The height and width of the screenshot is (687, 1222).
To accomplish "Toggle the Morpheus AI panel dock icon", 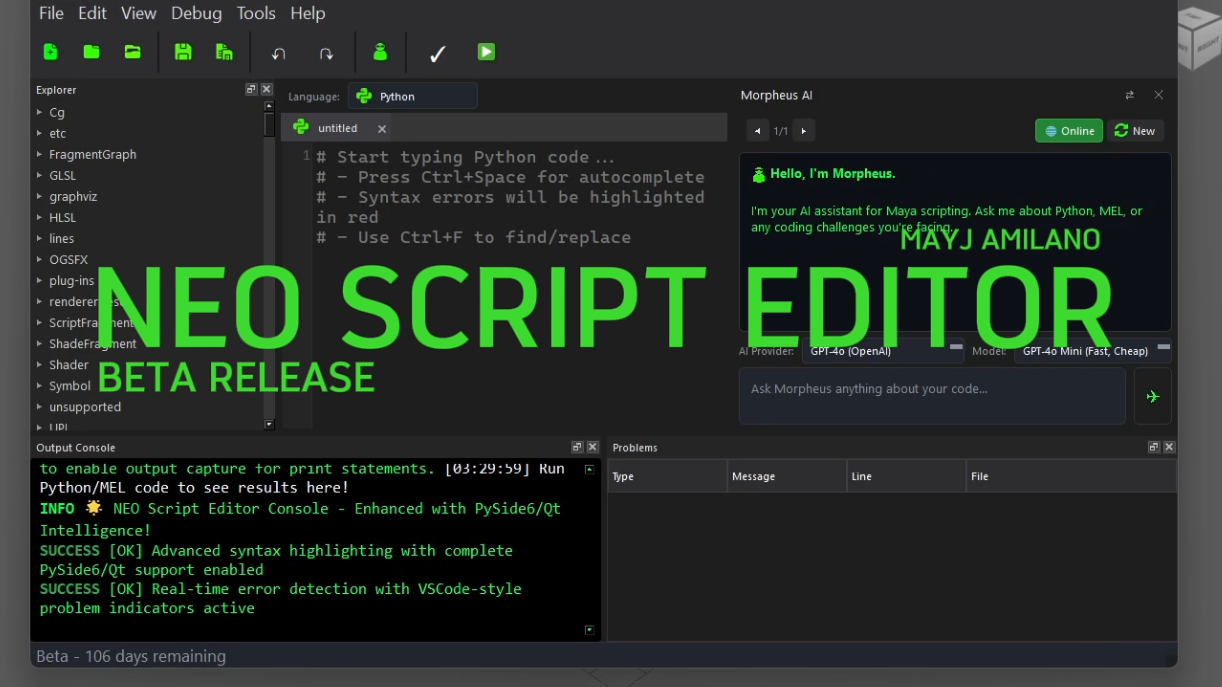I will (1129, 95).
